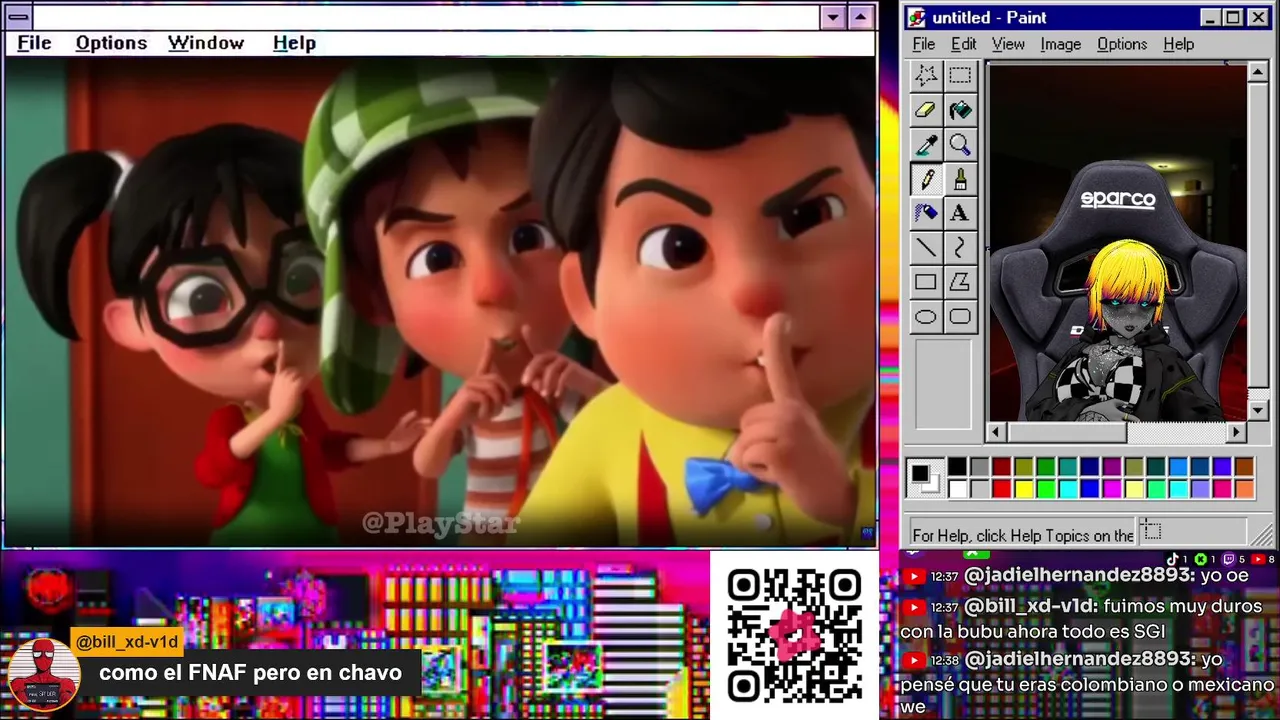Choose the straight Line tool

click(926, 248)
